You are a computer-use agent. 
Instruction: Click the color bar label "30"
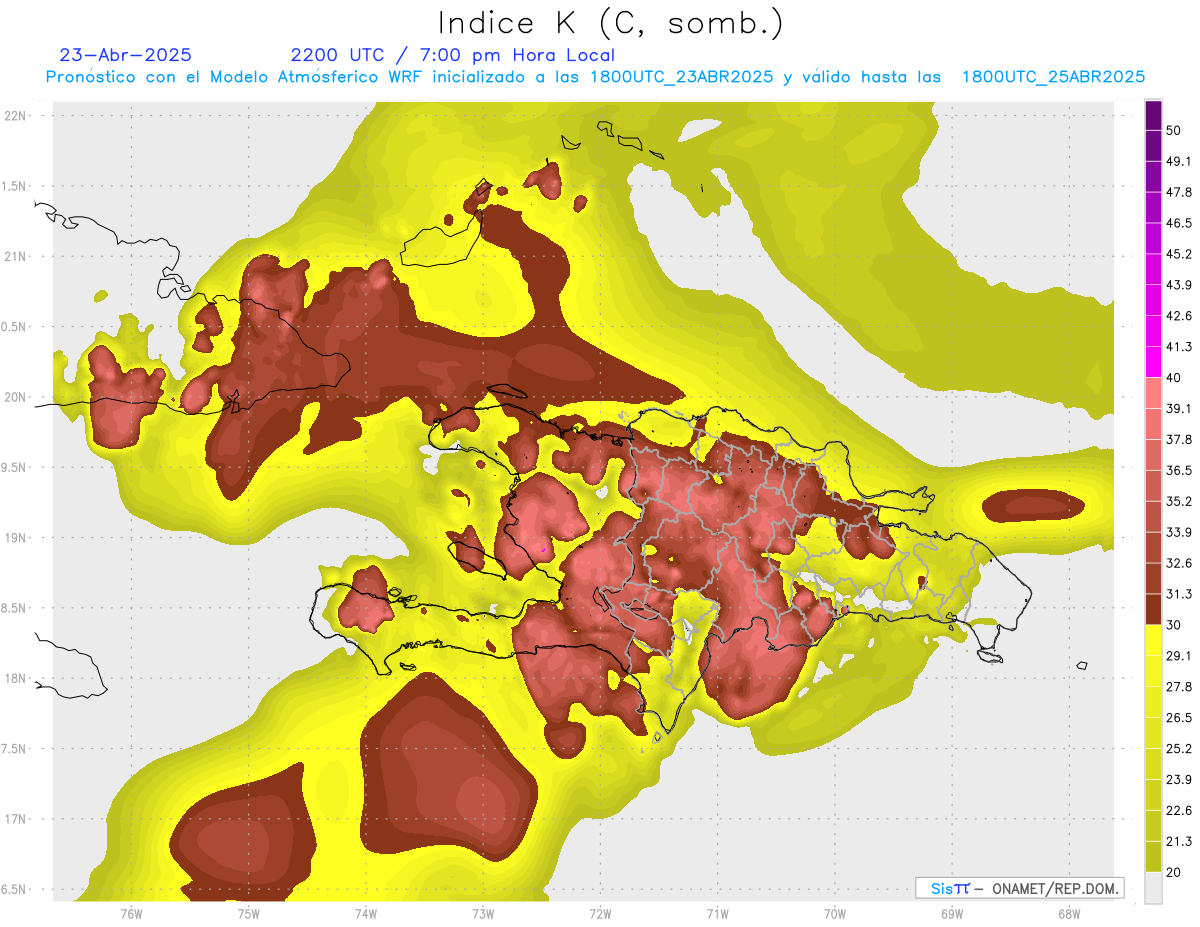pos(1174,625)
